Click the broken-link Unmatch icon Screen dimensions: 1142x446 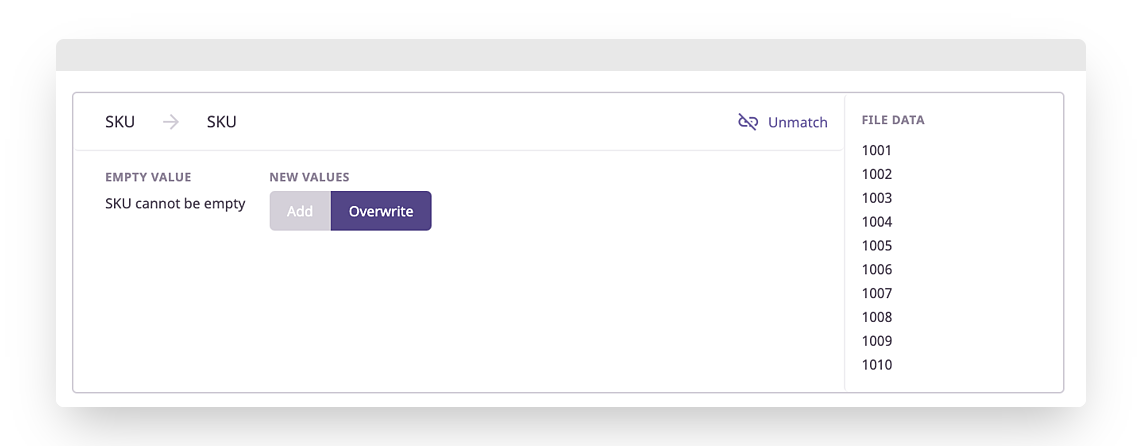pos(748,122)
